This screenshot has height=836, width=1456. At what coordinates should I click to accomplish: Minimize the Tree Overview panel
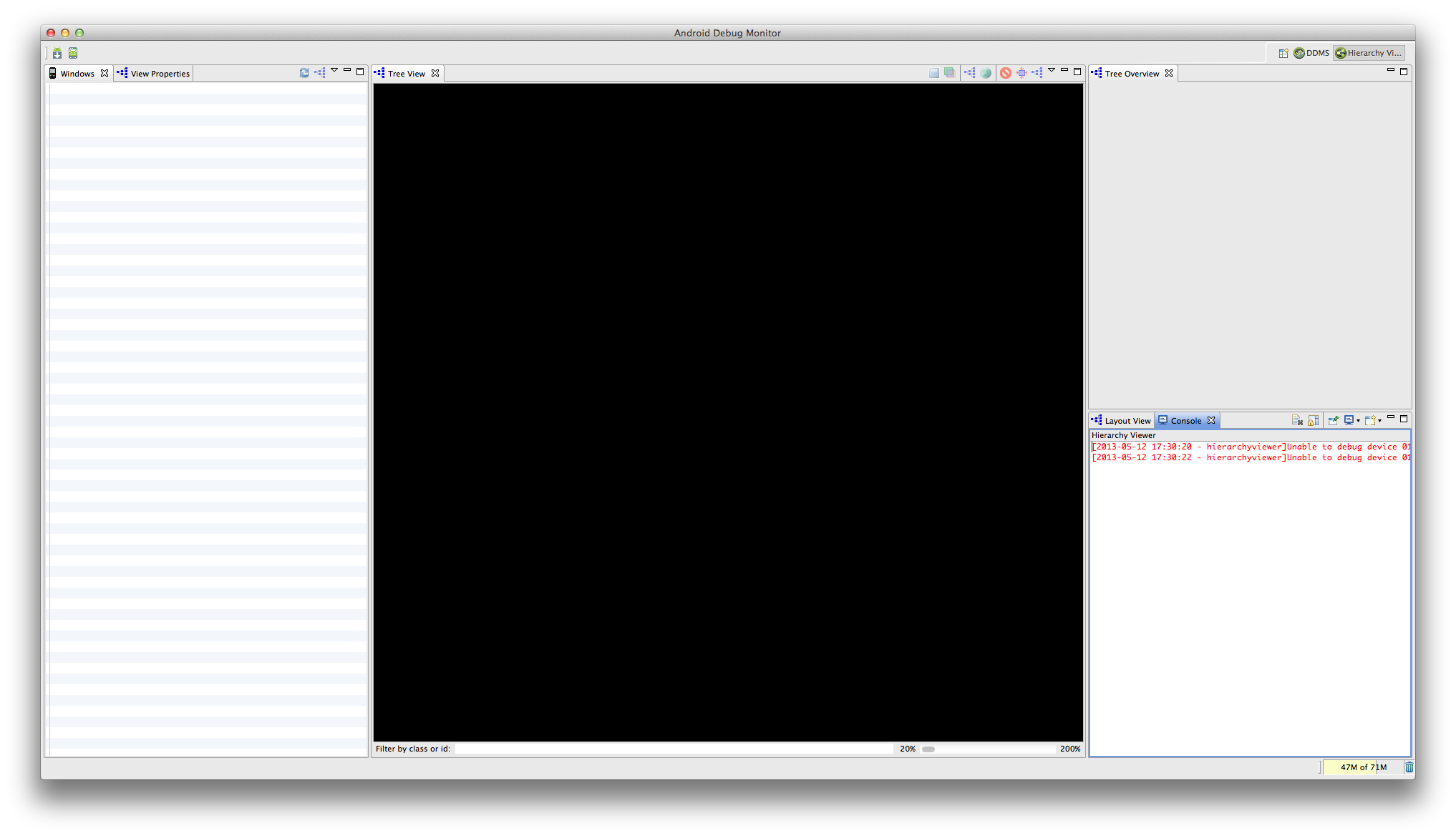click(x=1391, y=70)
